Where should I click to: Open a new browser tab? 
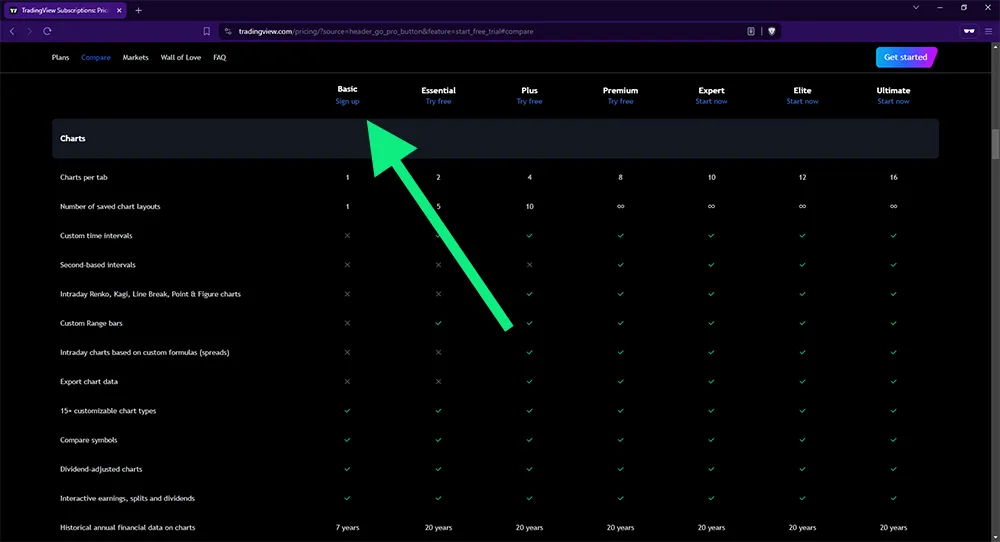click(x=138, y=10)
